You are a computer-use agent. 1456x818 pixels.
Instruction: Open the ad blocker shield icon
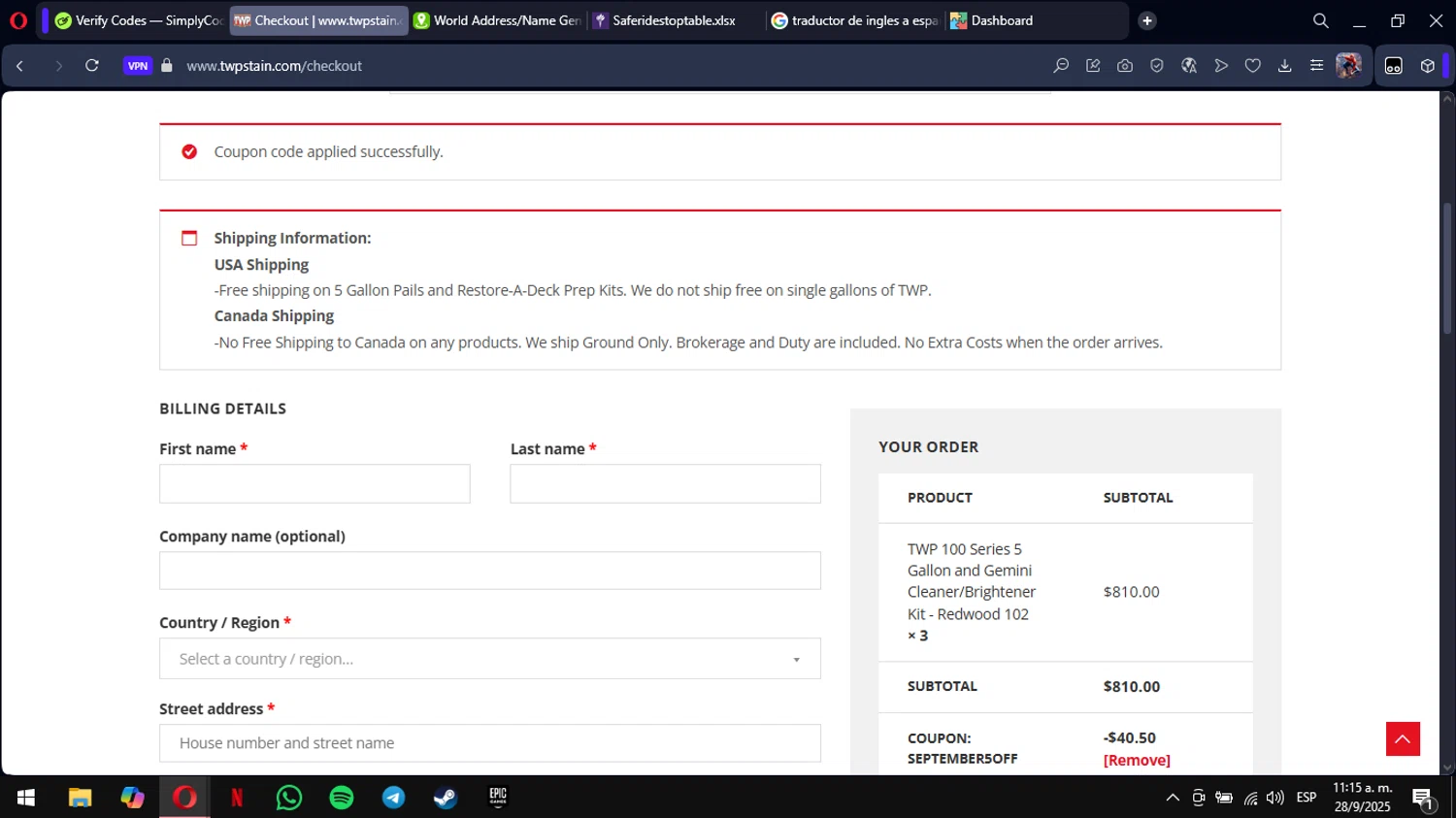[x=1157, y=66]
